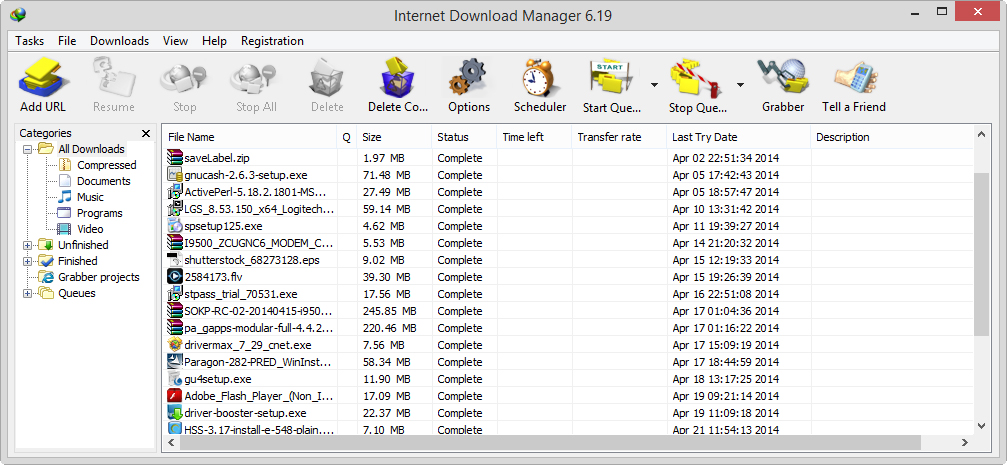Open the Tasks menu
This screenshot has width=1007, height=465.
(30, 41)
